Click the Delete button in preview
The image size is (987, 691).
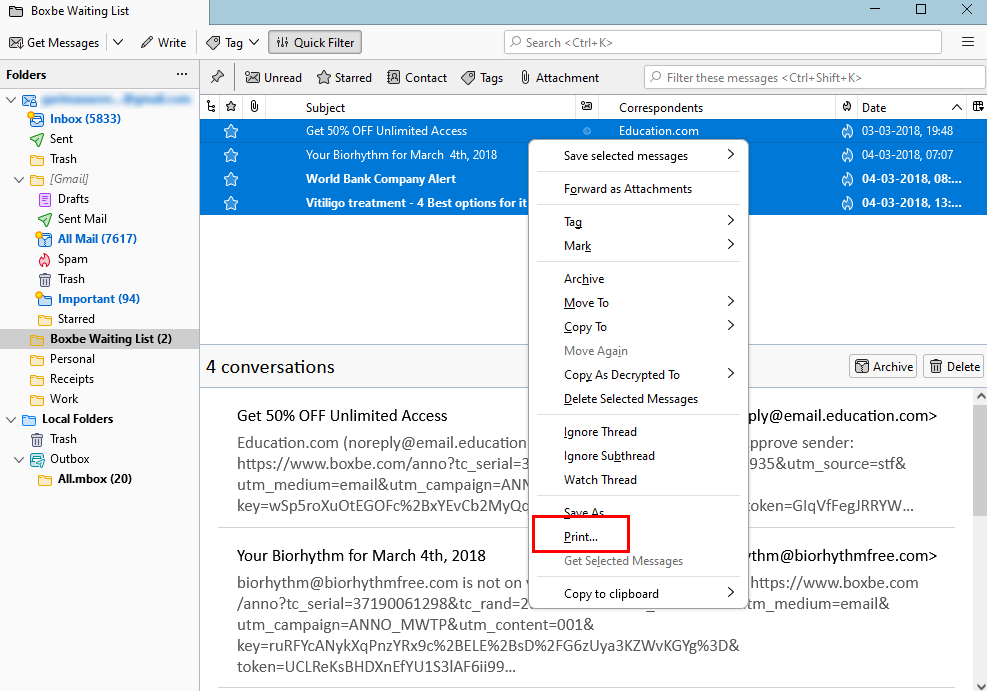tap(954, 366)
